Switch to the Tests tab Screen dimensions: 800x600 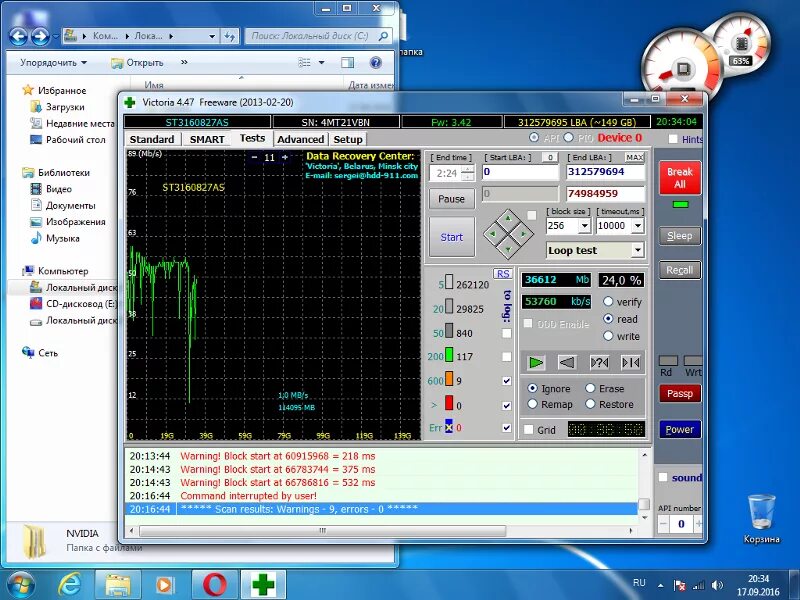point(252,138)
